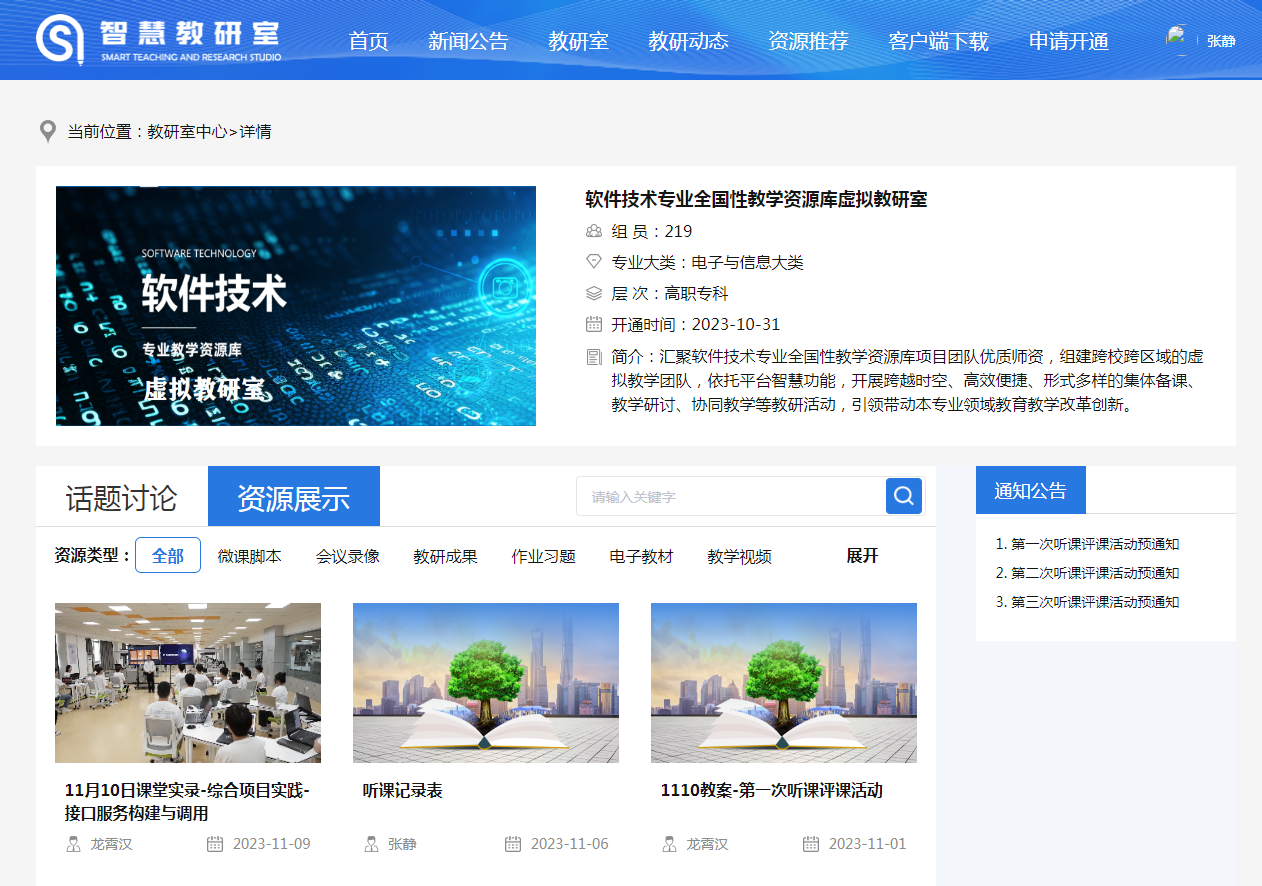
Task: Open the 听课记录表 resource title
Action: coord(403,790)
